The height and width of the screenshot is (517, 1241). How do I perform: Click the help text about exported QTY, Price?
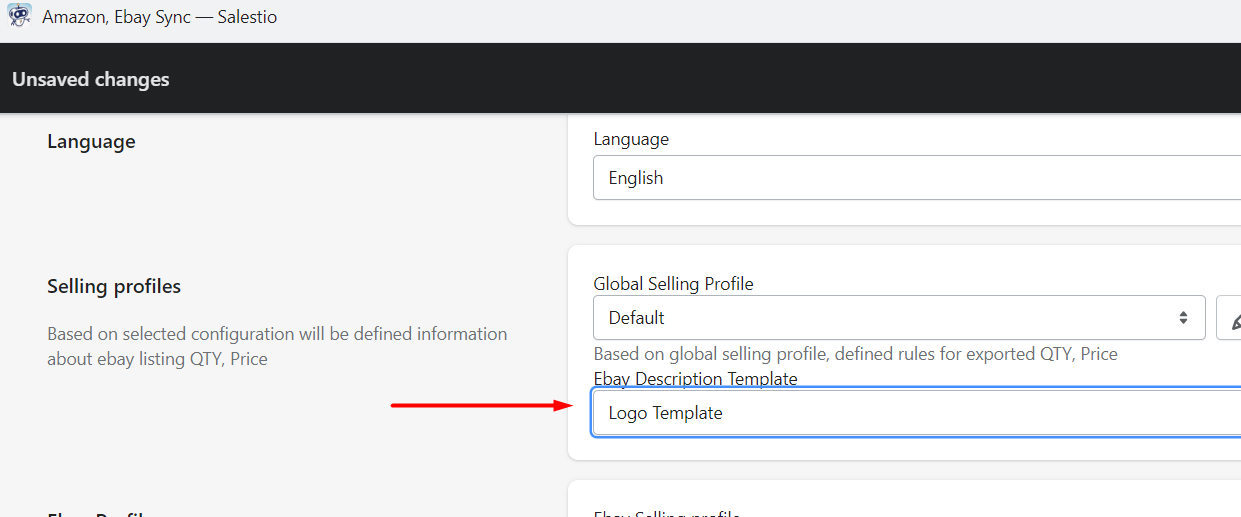click(855, 354)
